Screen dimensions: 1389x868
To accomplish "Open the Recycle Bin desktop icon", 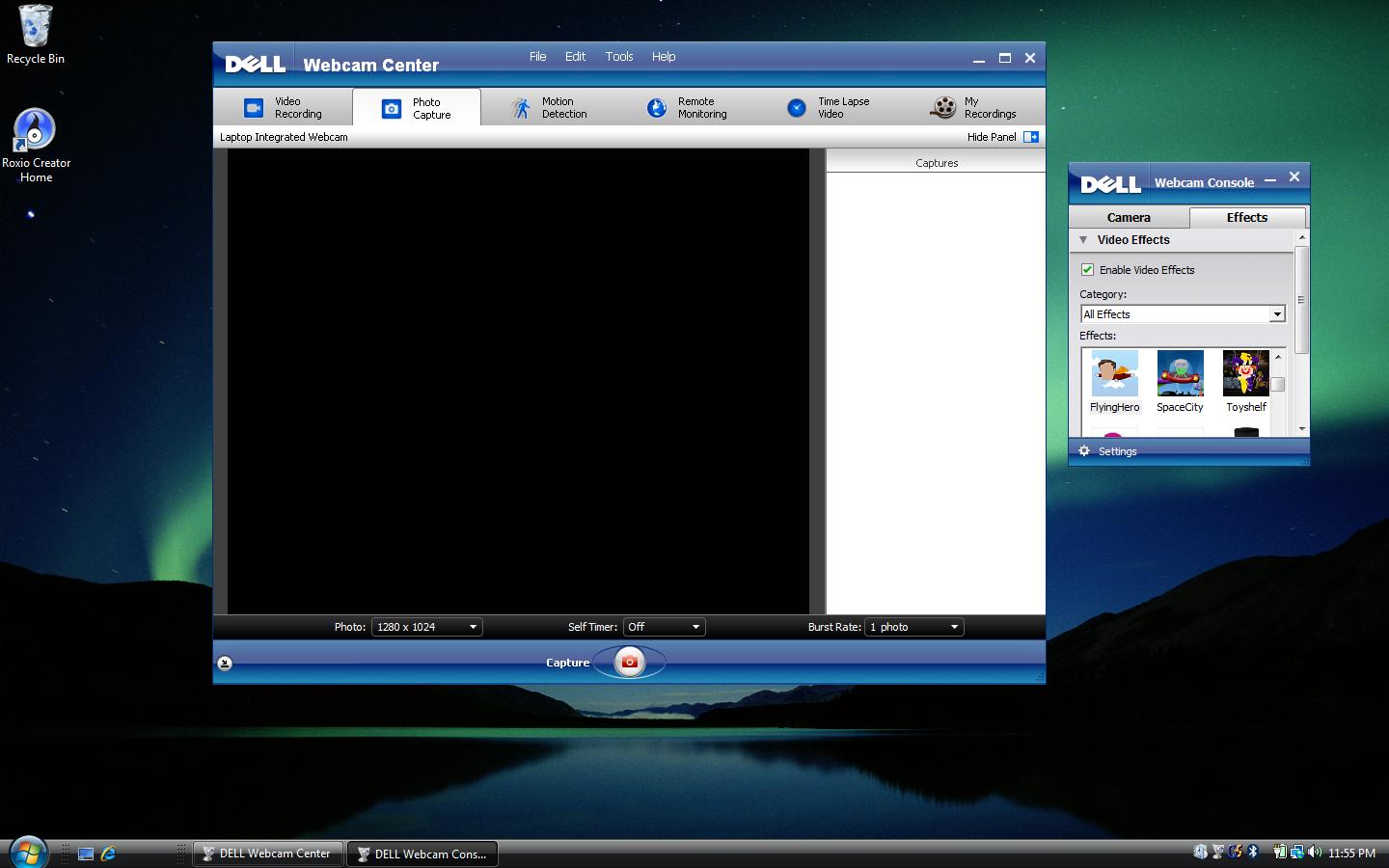I will point(36,35).
